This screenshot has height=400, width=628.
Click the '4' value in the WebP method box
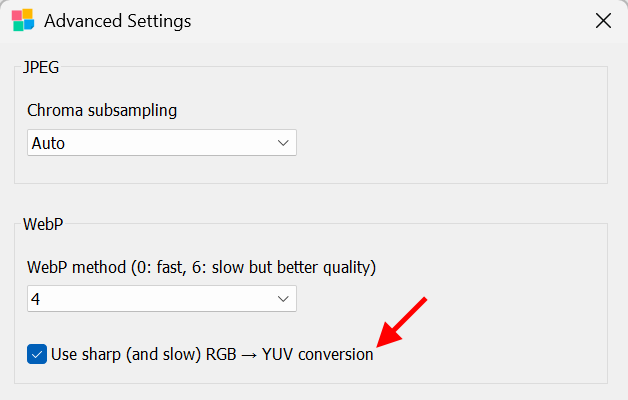pos(36,299)
